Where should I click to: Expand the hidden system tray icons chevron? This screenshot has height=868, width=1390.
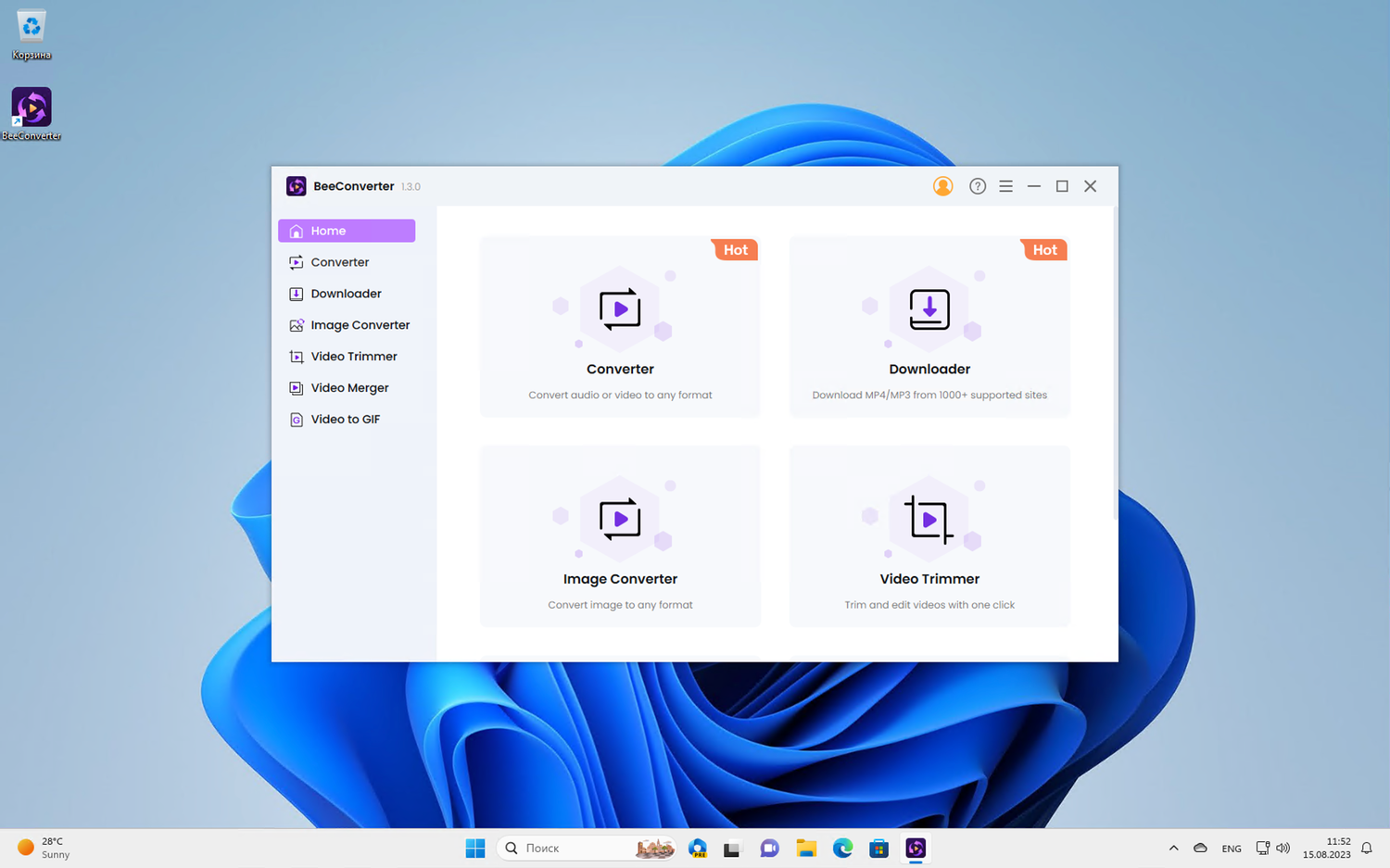pyautogui.click(x=1173, y=848)
